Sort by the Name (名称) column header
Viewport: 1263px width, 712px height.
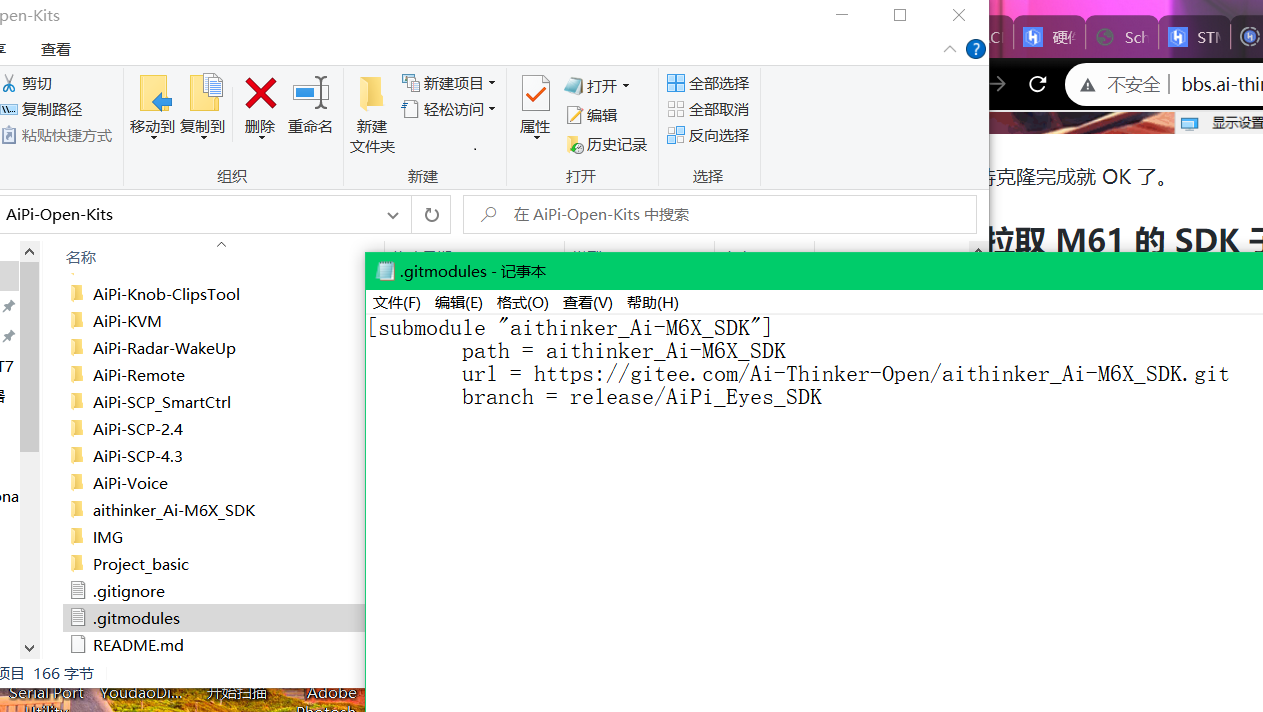(81, 258)
